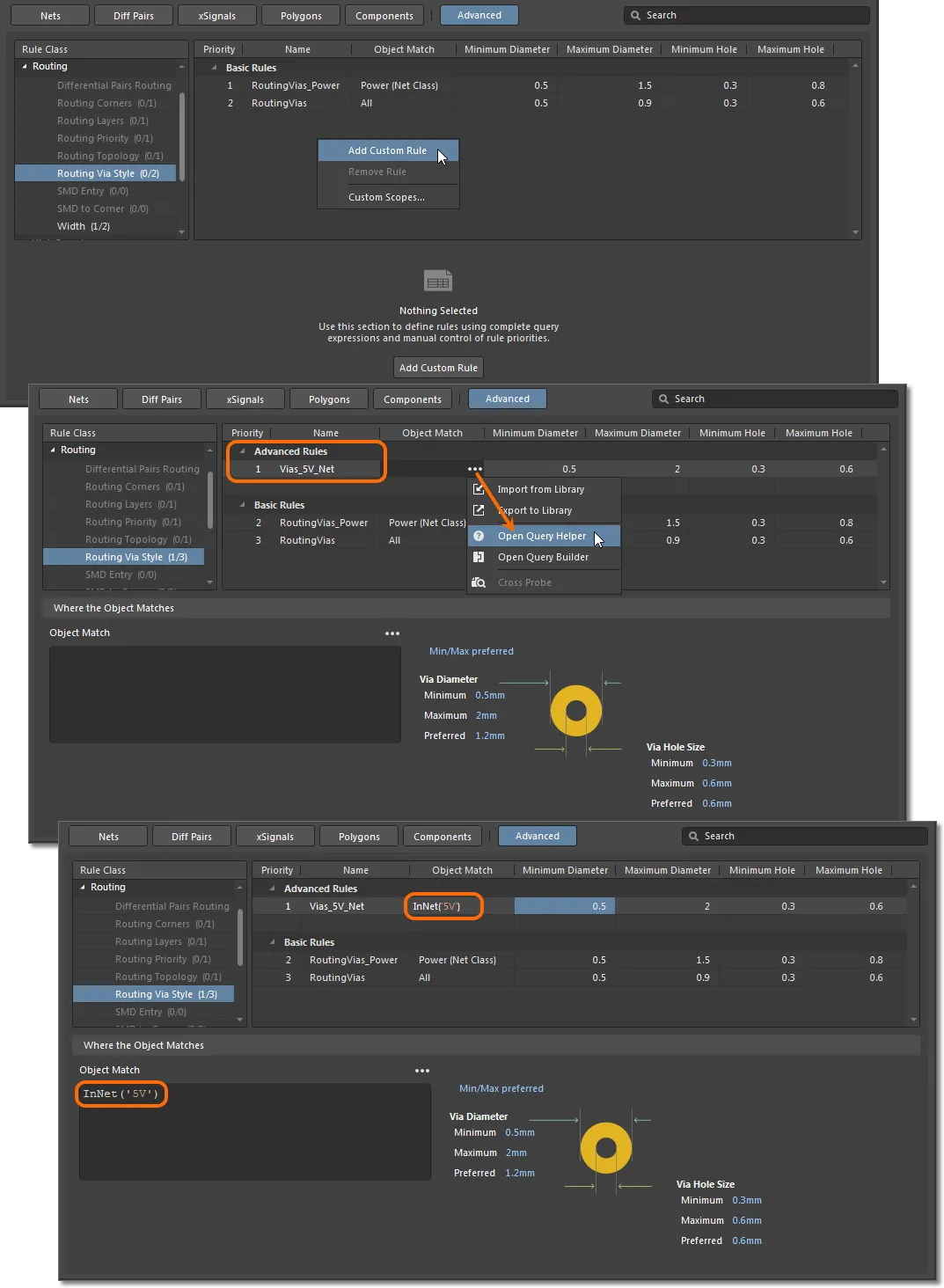This screenshot has height=1288, width=944.
Task: Collapse Advanced Rules group in bottom window
Action: tap(272, 889)
